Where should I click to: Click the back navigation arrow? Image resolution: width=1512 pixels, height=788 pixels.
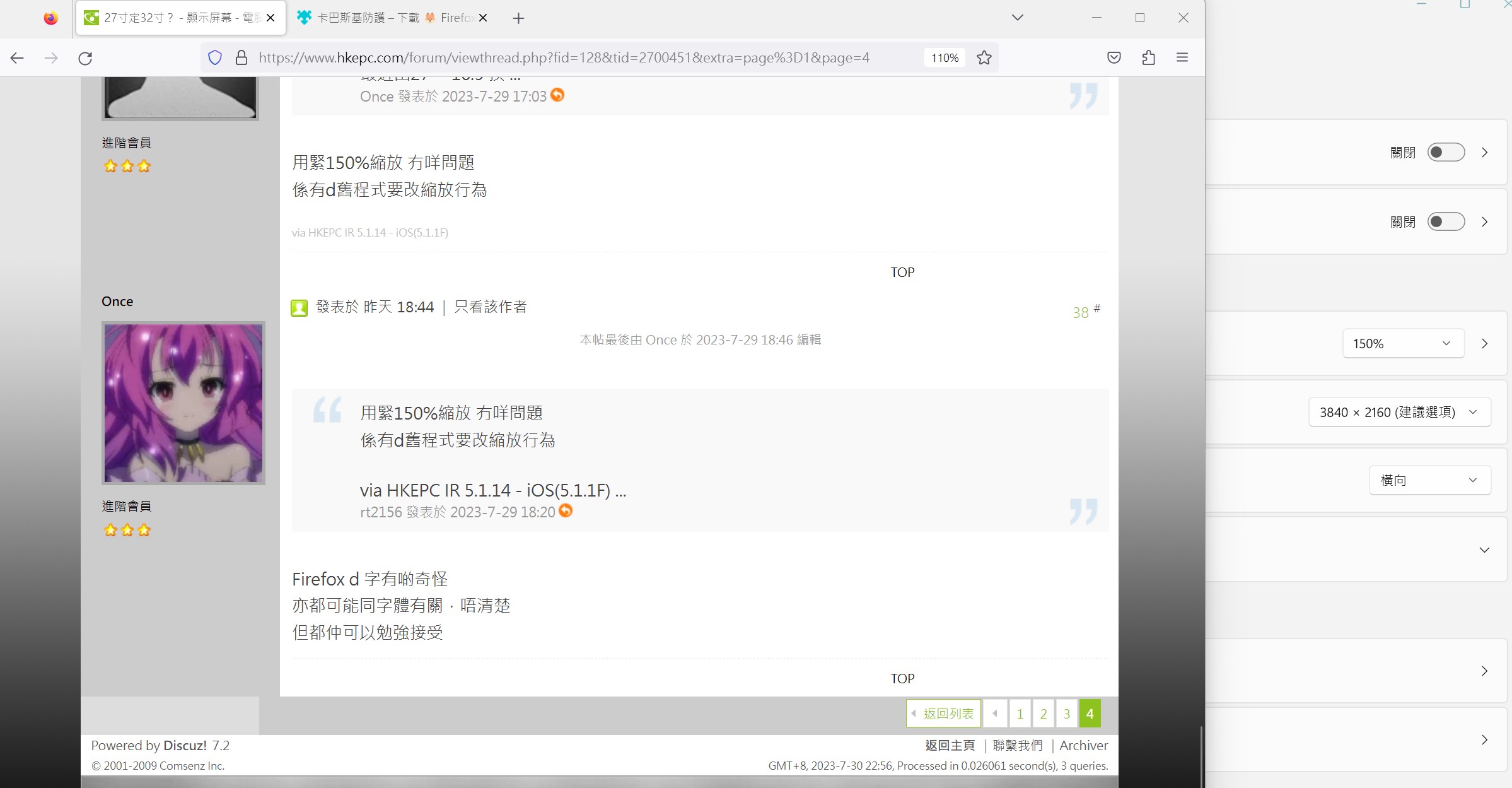point(17,57)
